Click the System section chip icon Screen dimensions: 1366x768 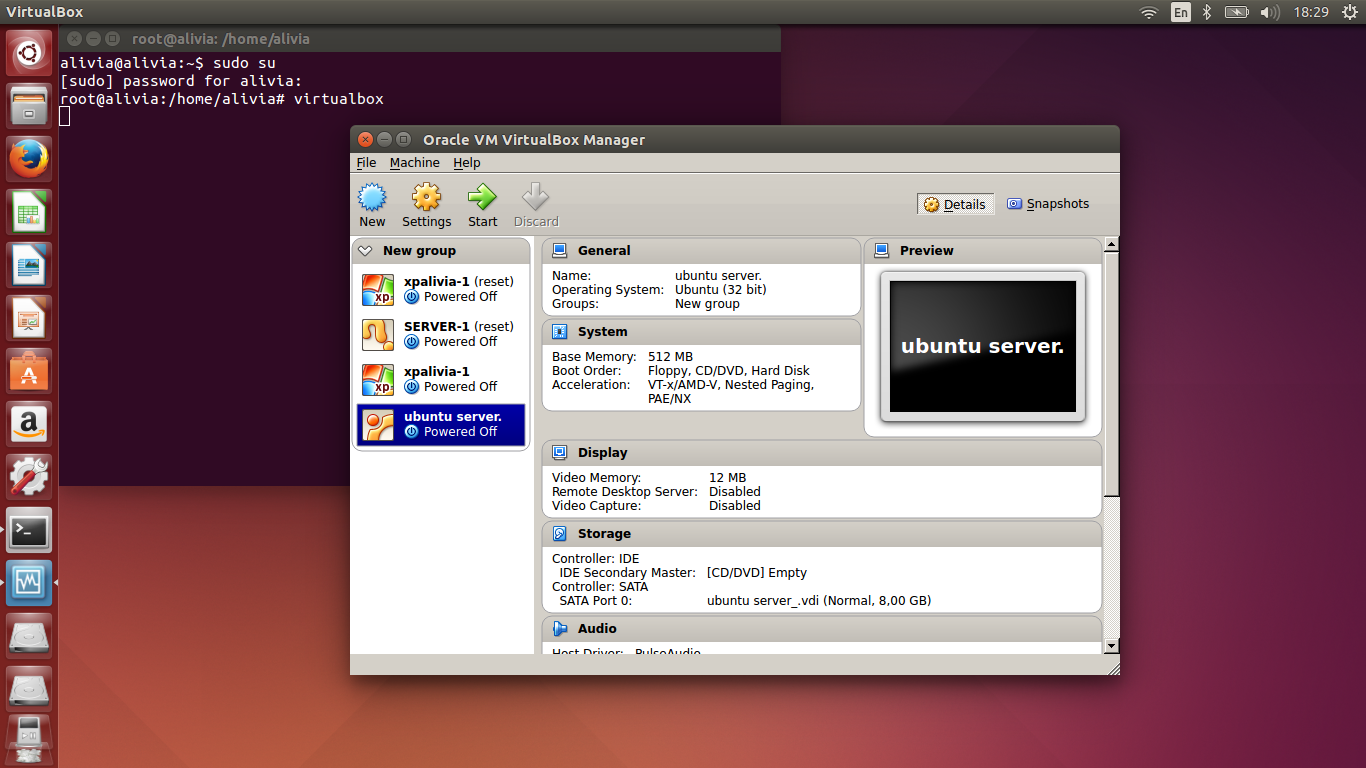pyautogui.click(x=560, y=332)
